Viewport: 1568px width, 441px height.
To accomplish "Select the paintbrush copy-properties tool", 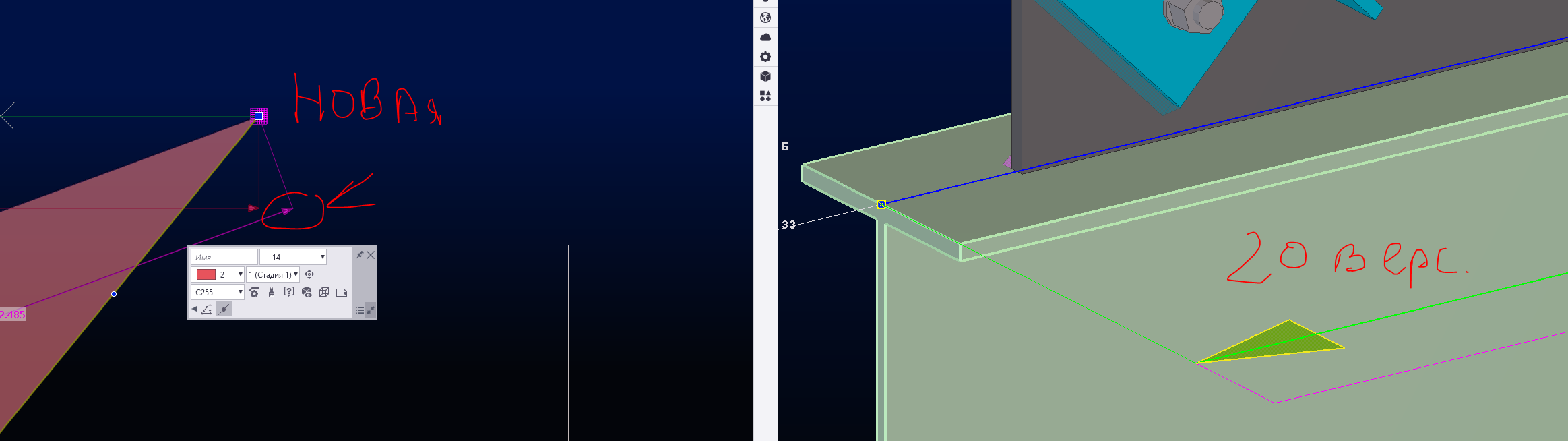I will pyautogui.click(x=272, y=292).
